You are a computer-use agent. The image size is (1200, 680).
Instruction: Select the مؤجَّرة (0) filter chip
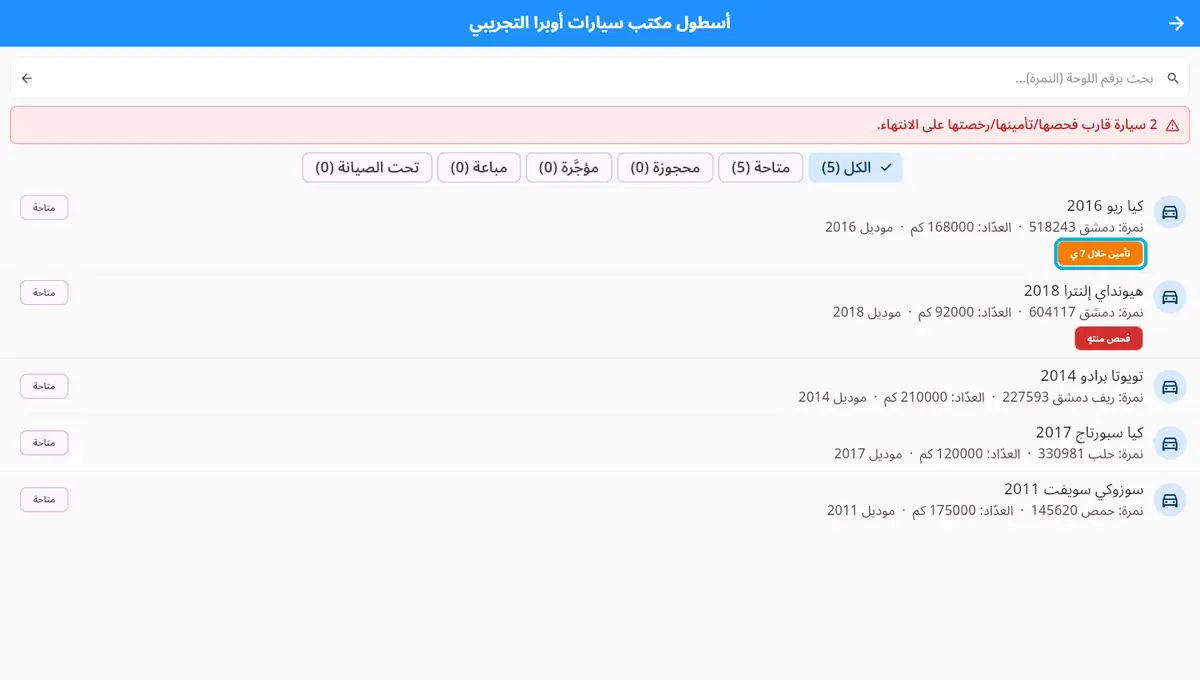click(569, 168)
